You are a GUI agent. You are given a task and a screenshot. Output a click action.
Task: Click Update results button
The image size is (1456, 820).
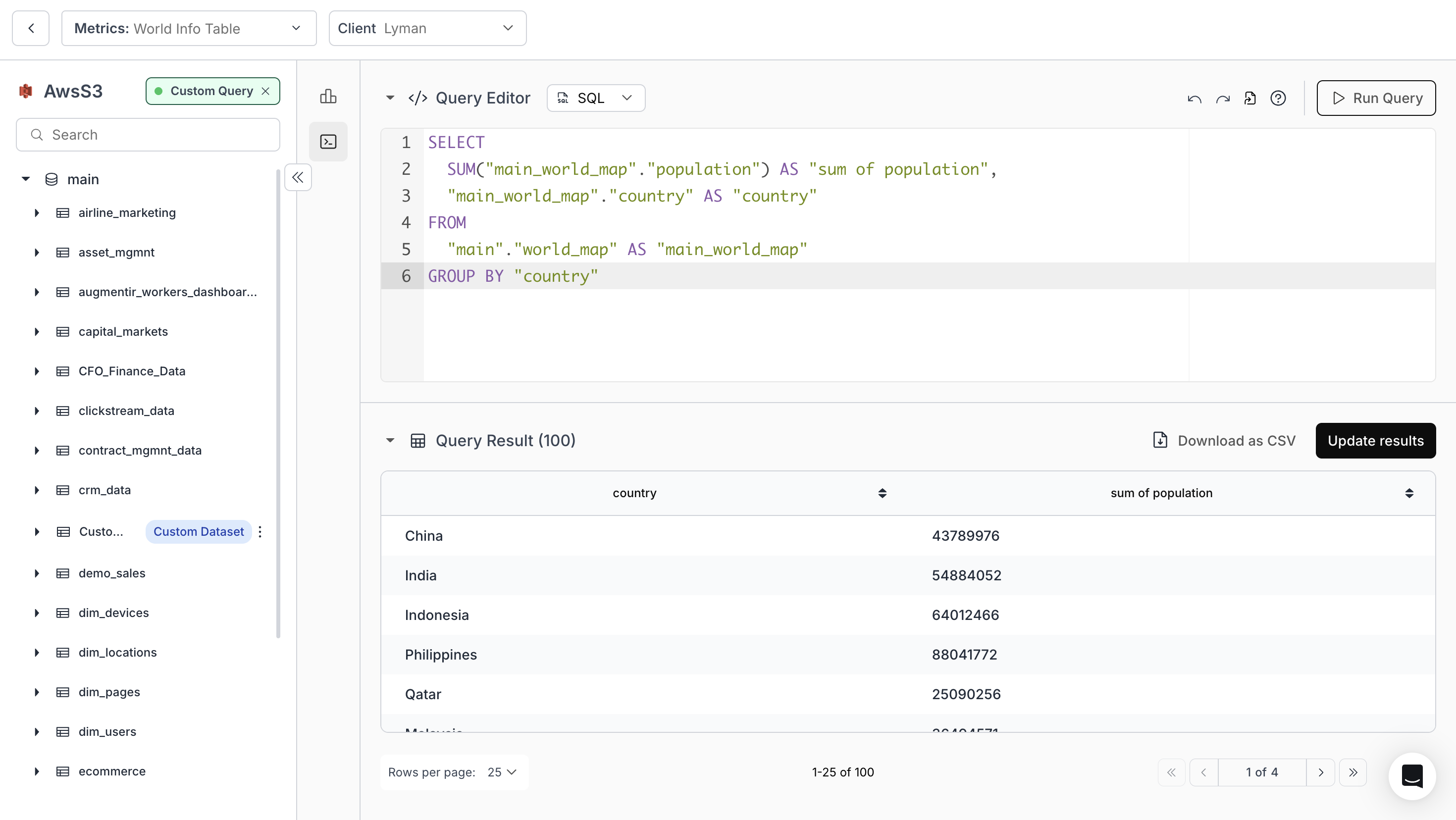tap(1375, 441)
